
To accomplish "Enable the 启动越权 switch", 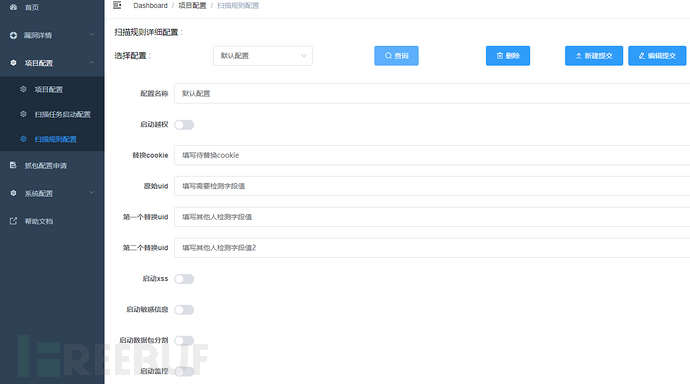I will (184, 125).
